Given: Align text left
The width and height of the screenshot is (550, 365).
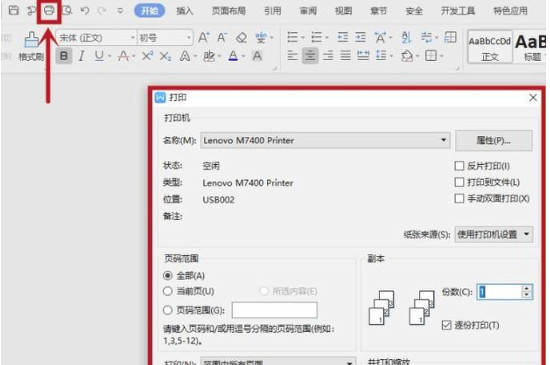Looking at the screenshot, I should point(293,55).
